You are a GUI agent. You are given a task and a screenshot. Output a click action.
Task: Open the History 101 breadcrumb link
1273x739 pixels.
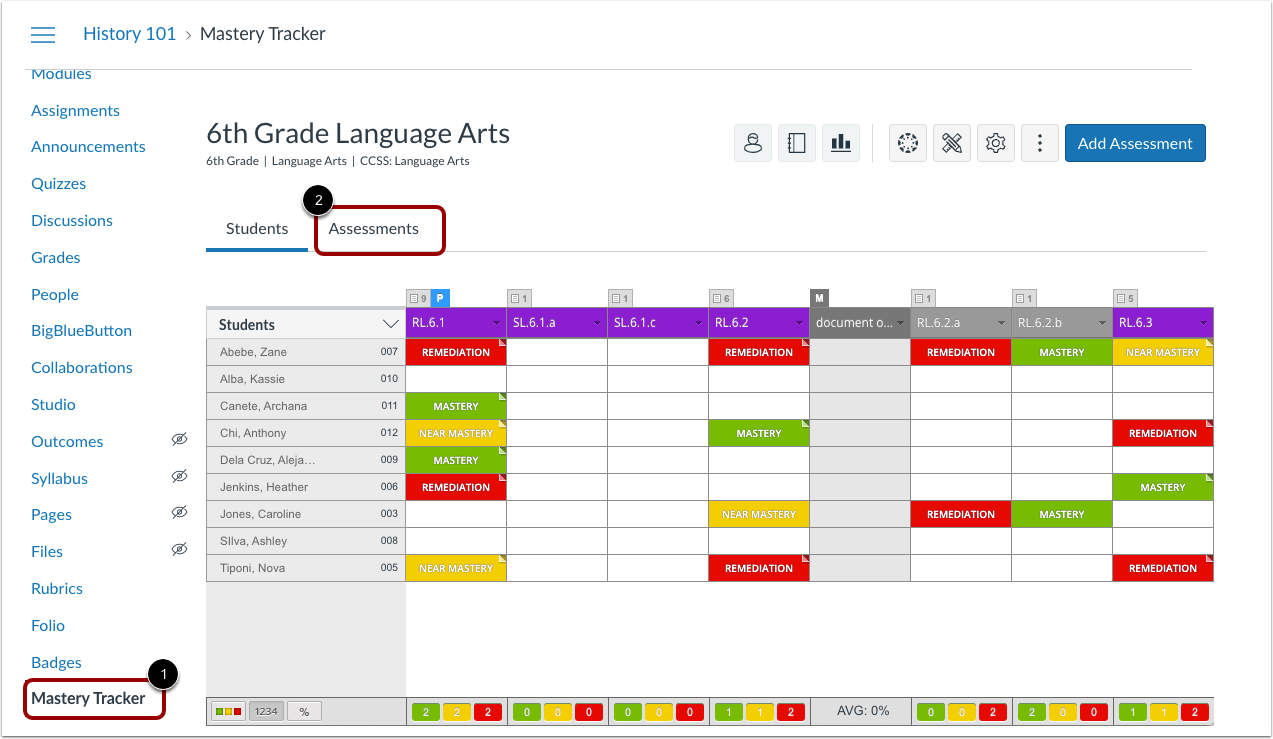[129, 33]
